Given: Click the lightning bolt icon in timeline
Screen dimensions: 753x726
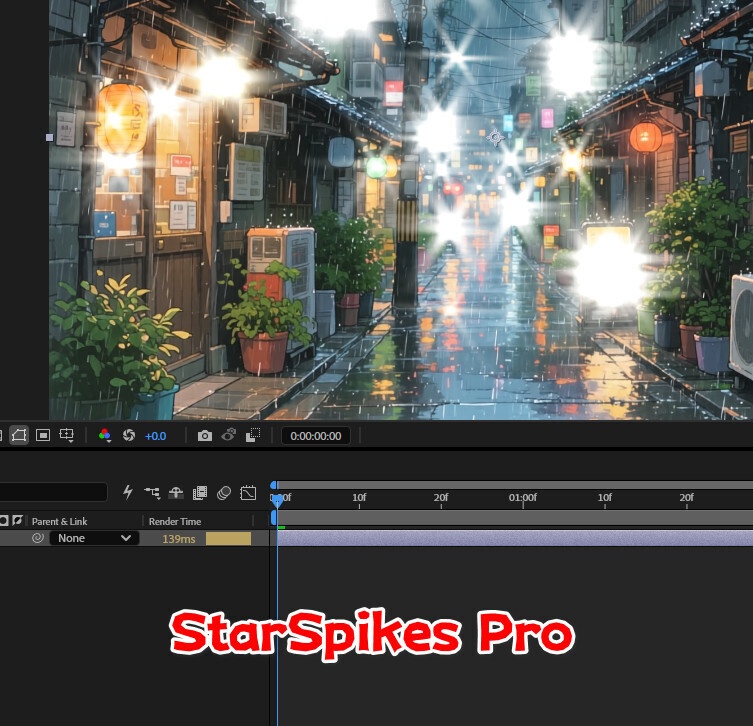Looking at the screenshot, I should tap(128, 492).
